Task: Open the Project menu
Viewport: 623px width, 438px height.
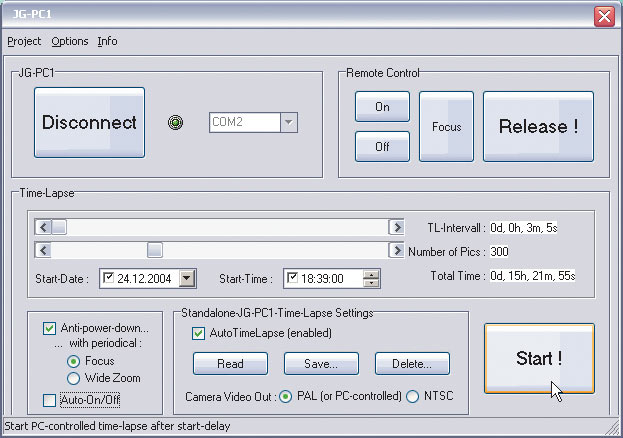Action: pyautogui.click(x=24, y=42)
